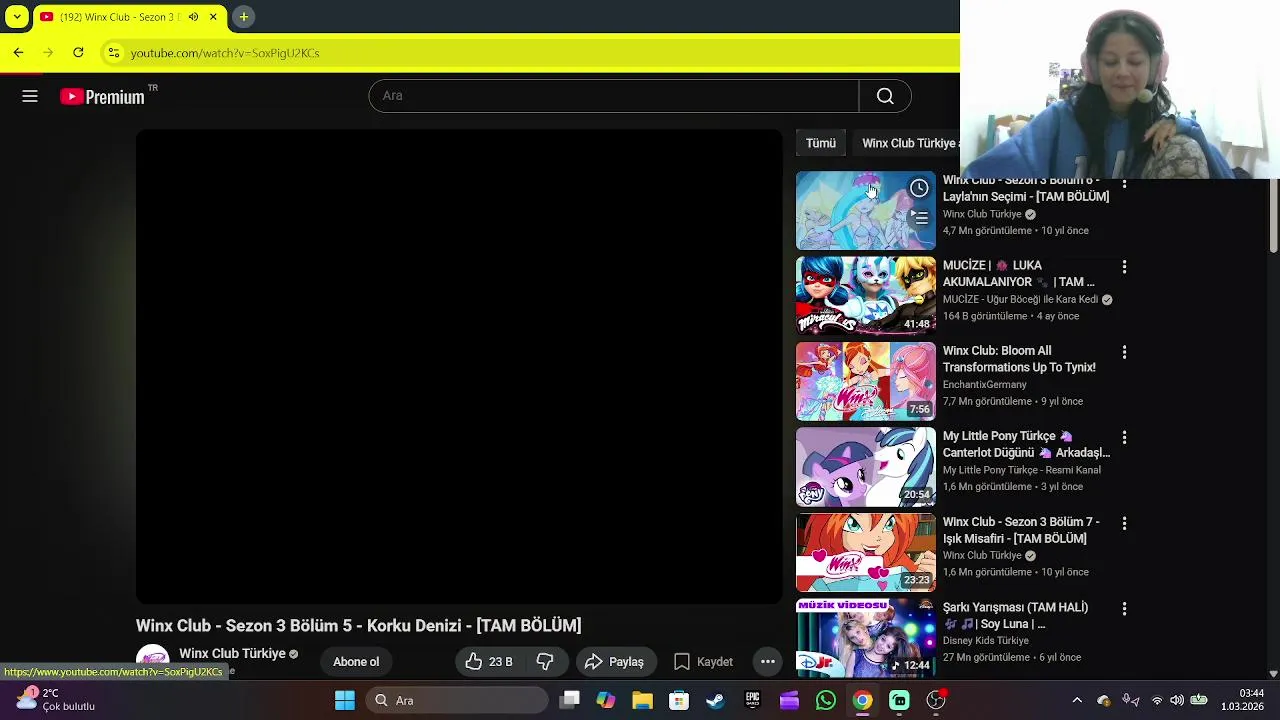
Task: Click the black video player area
Action: (x=459, y=367)
